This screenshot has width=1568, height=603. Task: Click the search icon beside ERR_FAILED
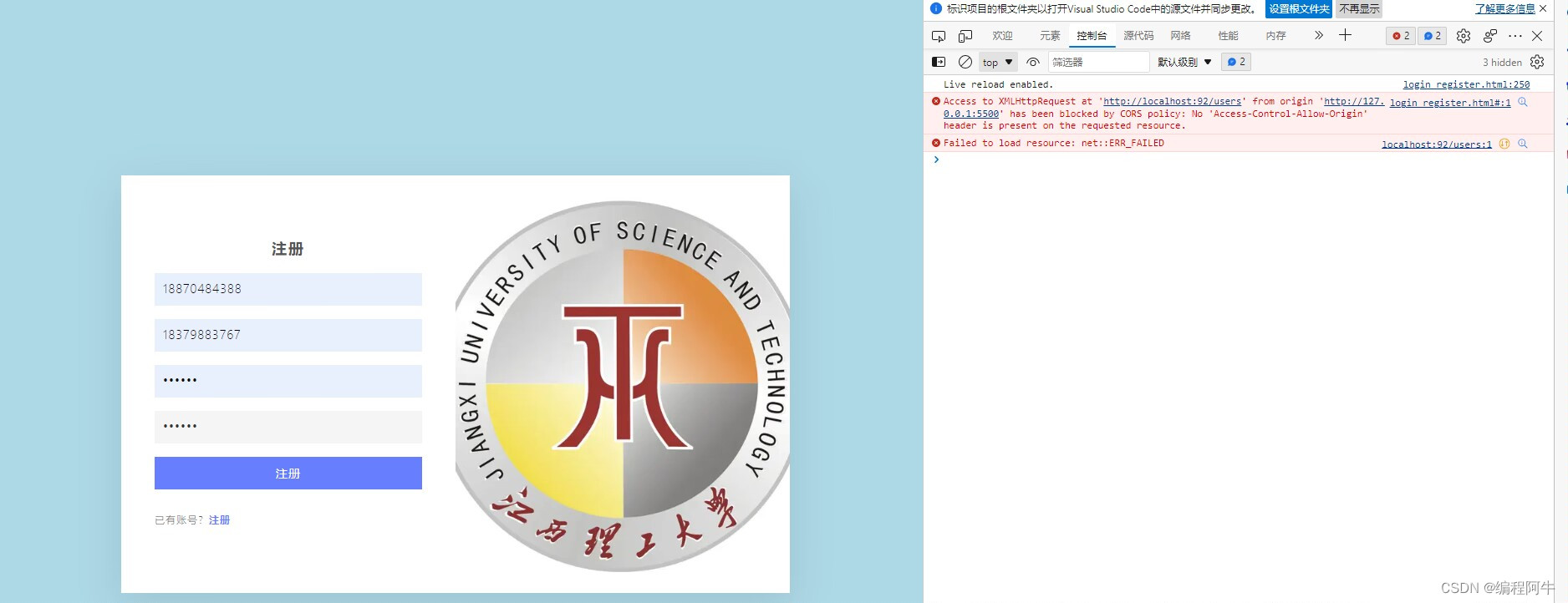(x=1522, y=144)
